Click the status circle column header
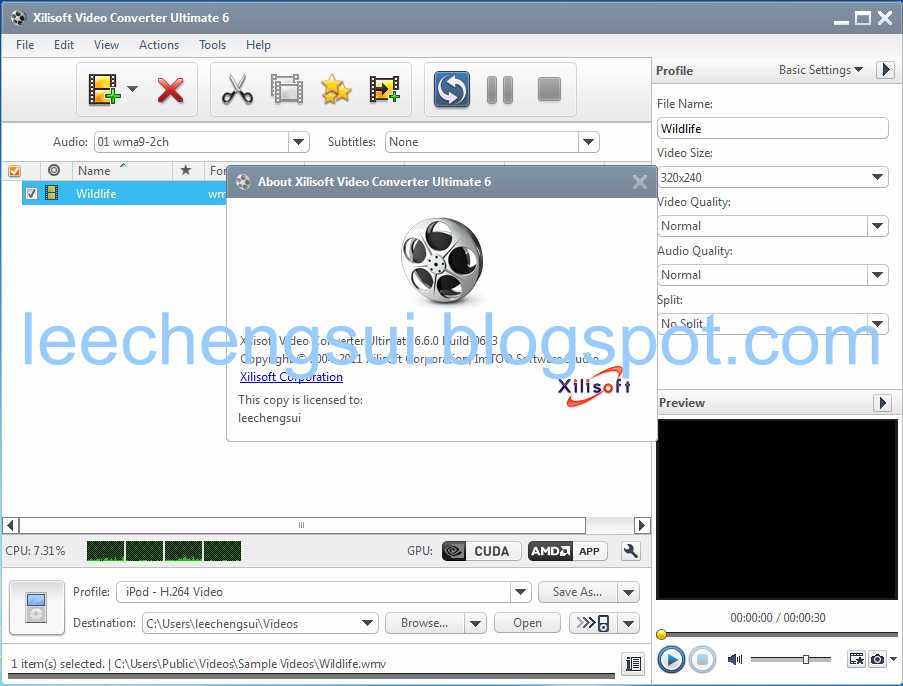Image resolution: width=903 pixels, height=686 pixels. [x=54, y=170]
